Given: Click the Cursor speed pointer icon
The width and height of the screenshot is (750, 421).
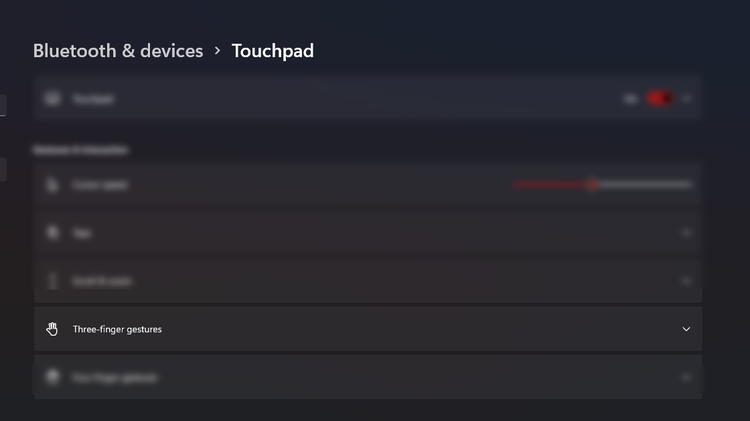Looking at the screenshot, I should click(x=53, y=185).
